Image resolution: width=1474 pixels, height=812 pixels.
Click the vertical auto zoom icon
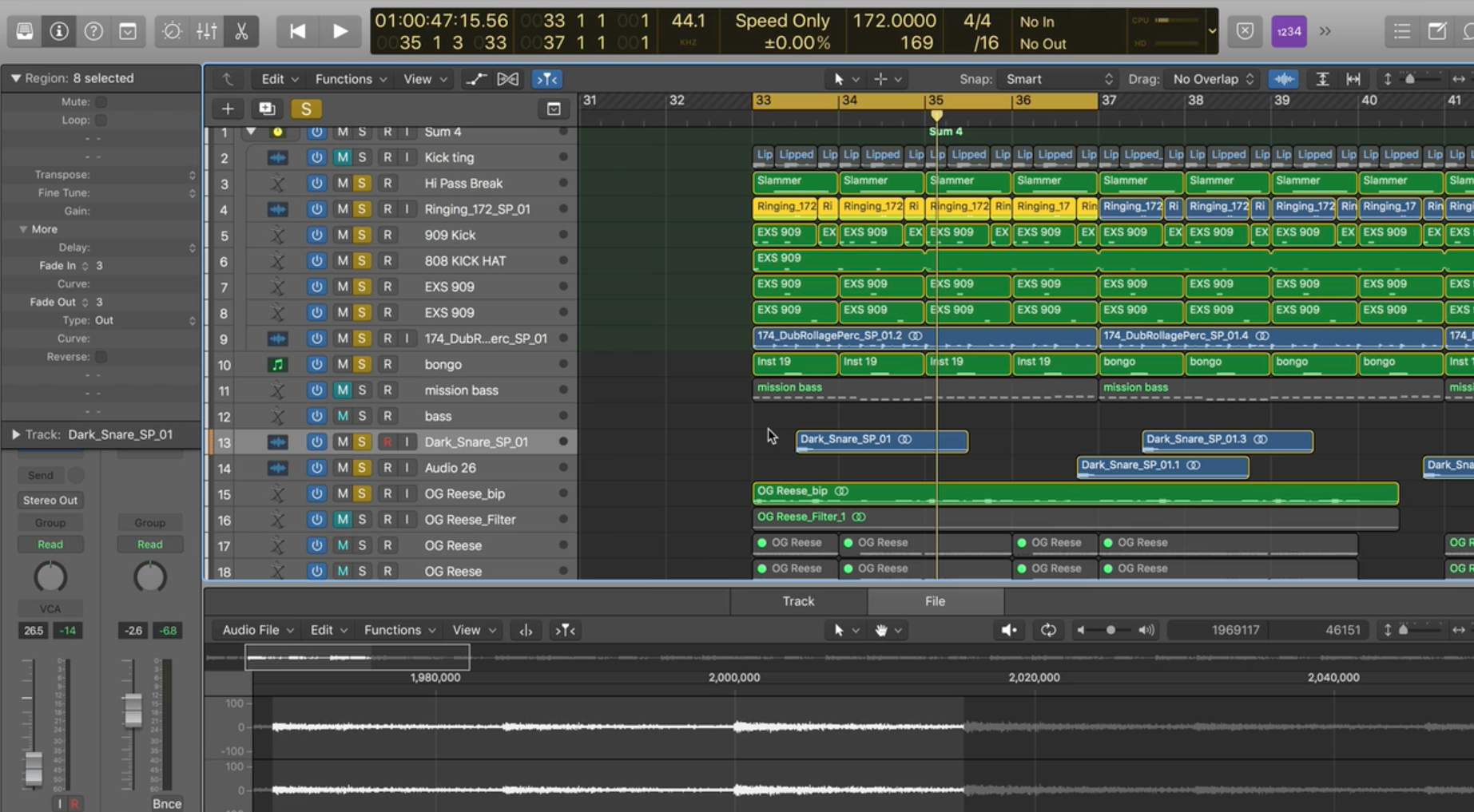tap(1322, 79)
